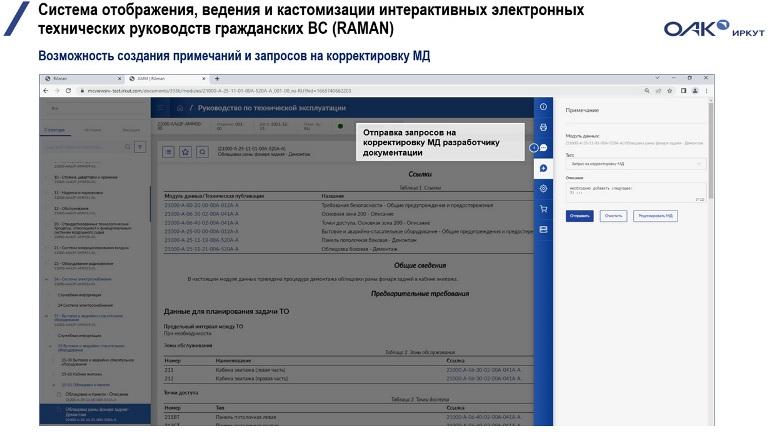The width and height of the screenshot is (768, 432).
Task: Click the Очистить button
Action: [613, 216]
